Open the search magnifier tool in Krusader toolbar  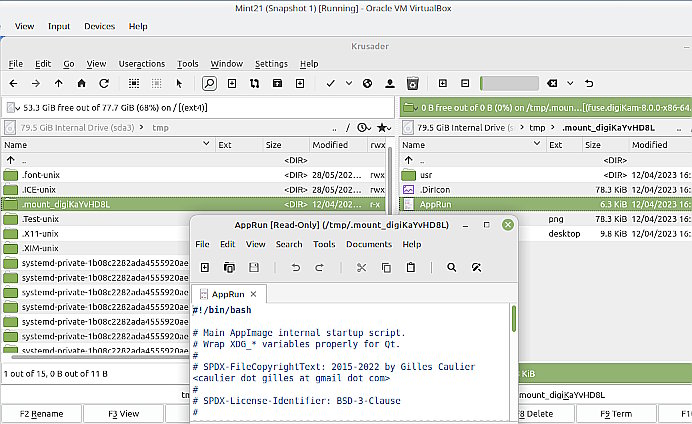209,83
